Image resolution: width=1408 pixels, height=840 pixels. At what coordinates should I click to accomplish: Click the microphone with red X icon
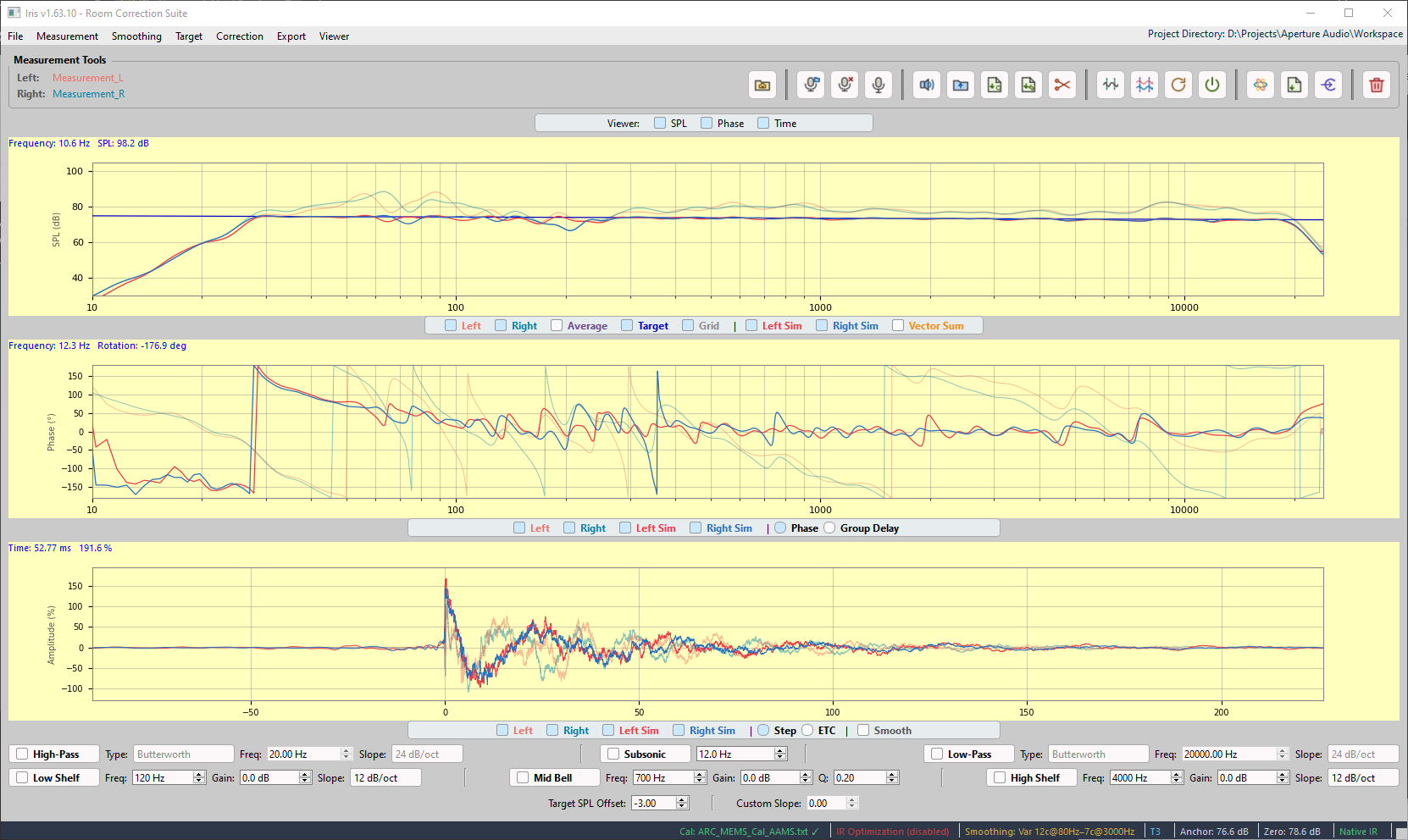(845, 85)
